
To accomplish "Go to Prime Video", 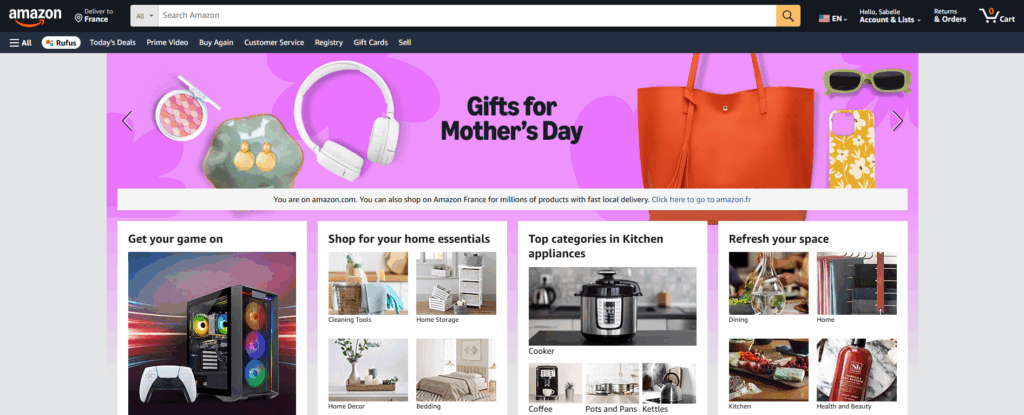I will (167, 42).
